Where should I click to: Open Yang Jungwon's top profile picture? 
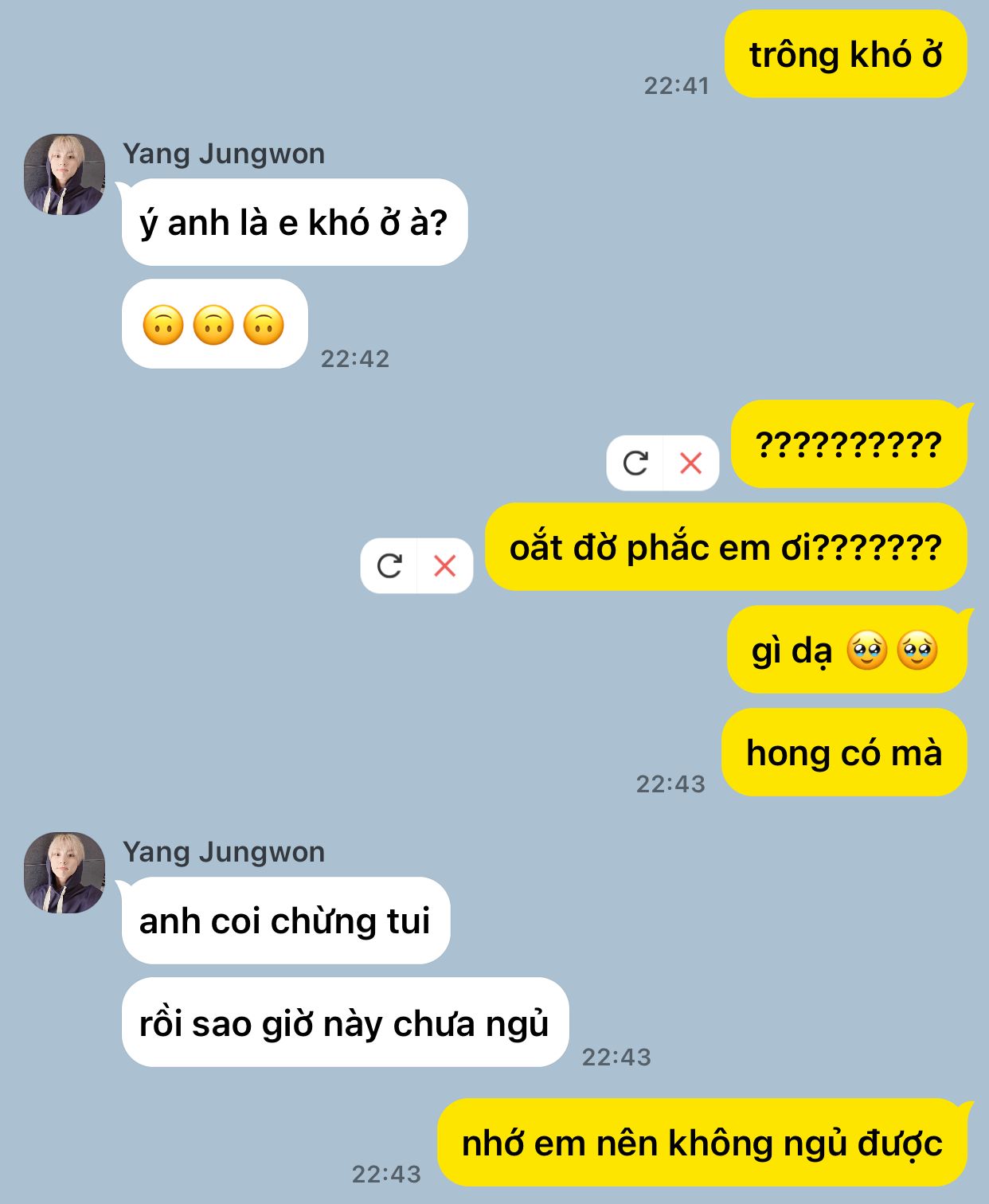pyautogui.click(x=64, y=174)
